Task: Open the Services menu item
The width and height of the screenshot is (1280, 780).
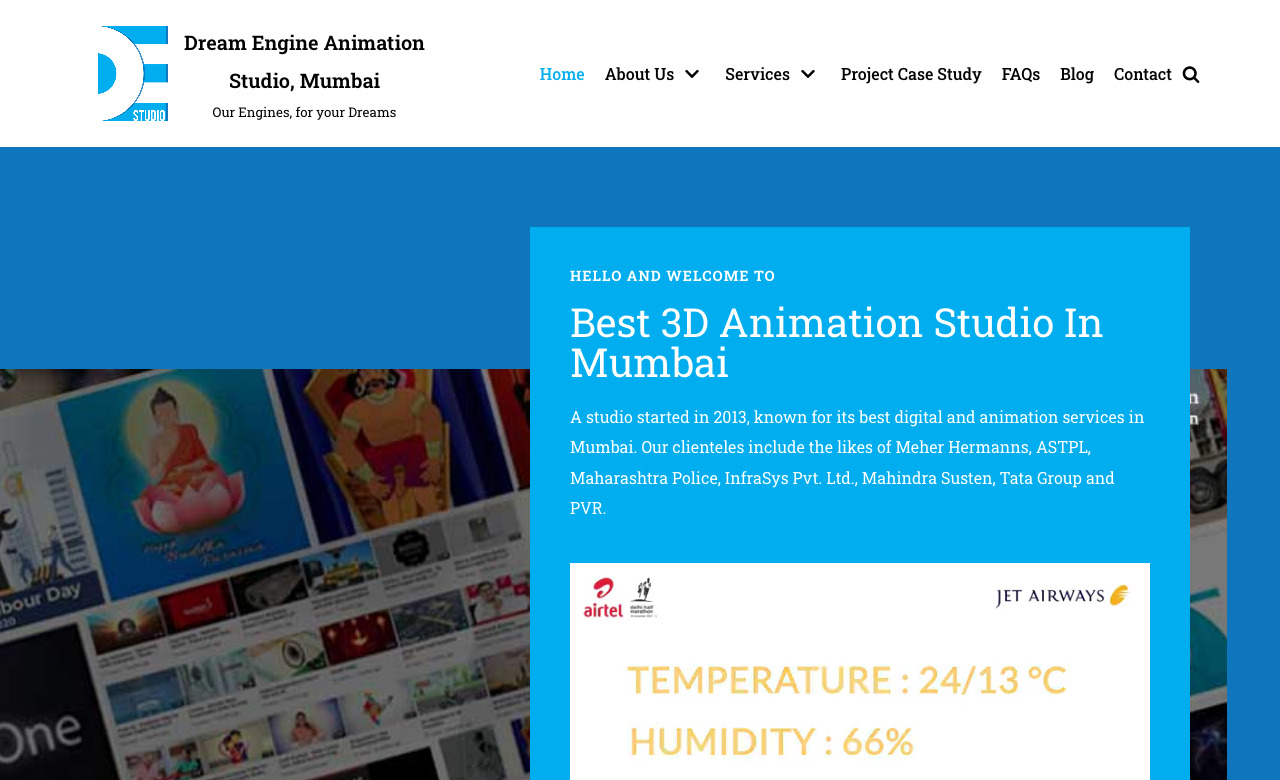Action: [757, 74]
